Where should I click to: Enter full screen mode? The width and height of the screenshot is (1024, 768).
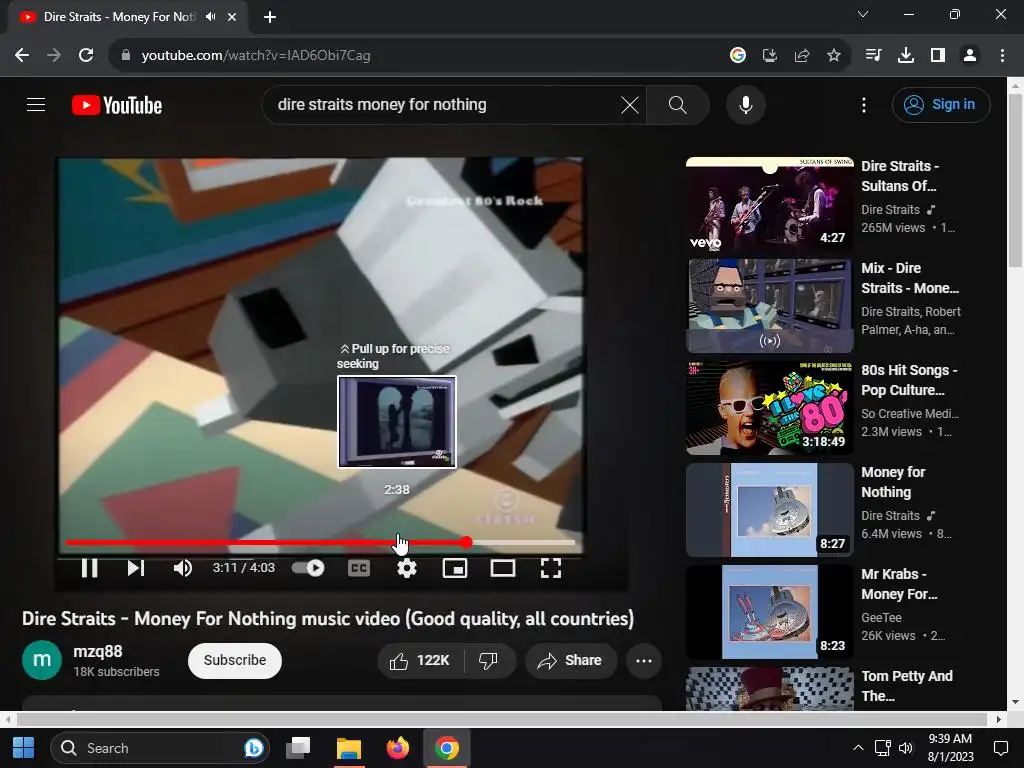click(x=551, y=568)
